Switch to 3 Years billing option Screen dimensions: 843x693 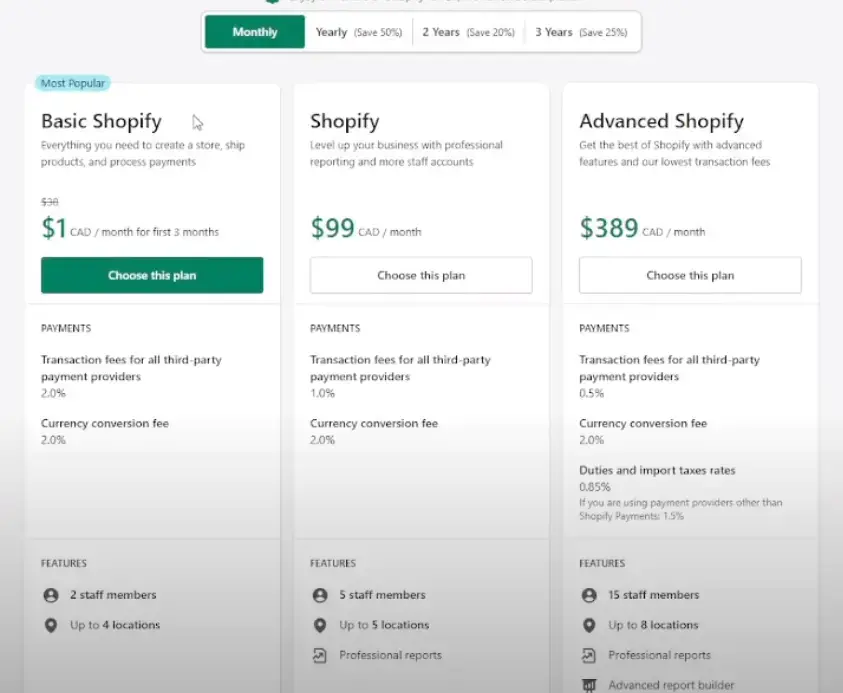(581, 32)
